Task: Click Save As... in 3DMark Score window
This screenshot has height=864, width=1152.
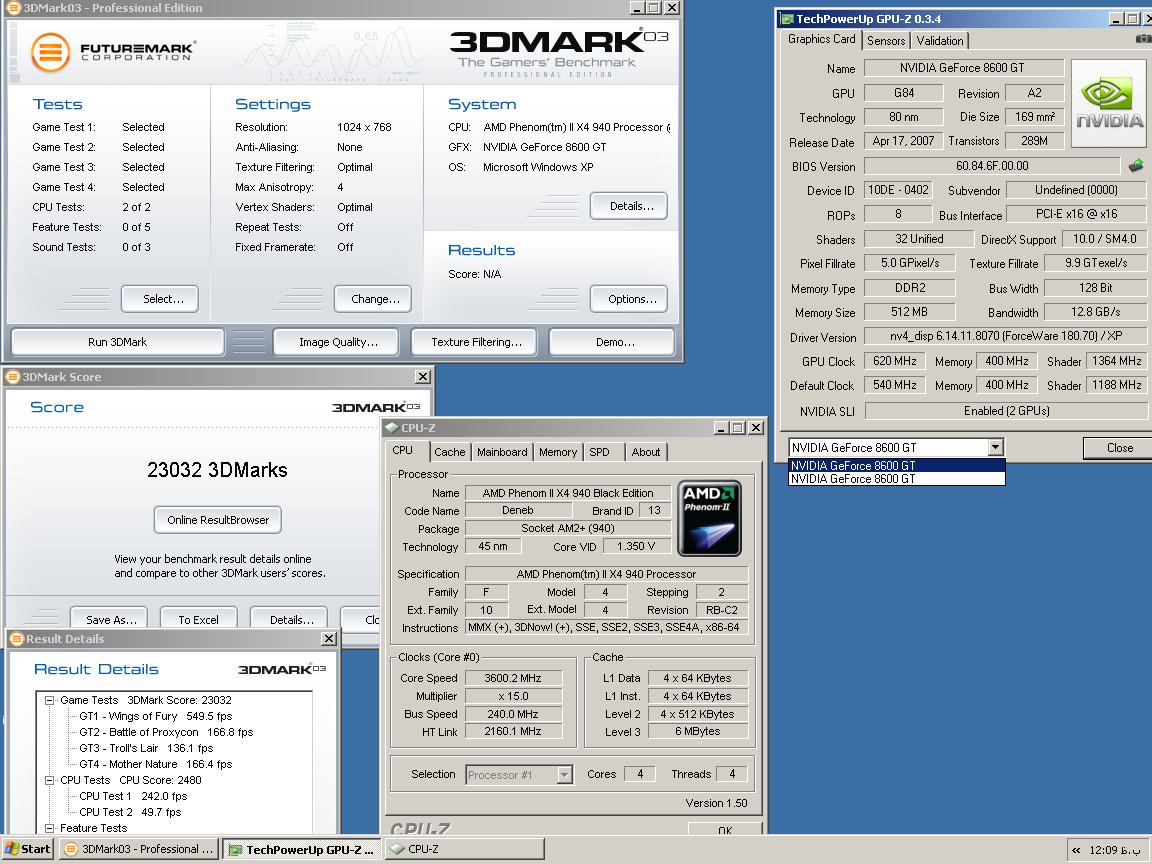Action: point(109,619)
